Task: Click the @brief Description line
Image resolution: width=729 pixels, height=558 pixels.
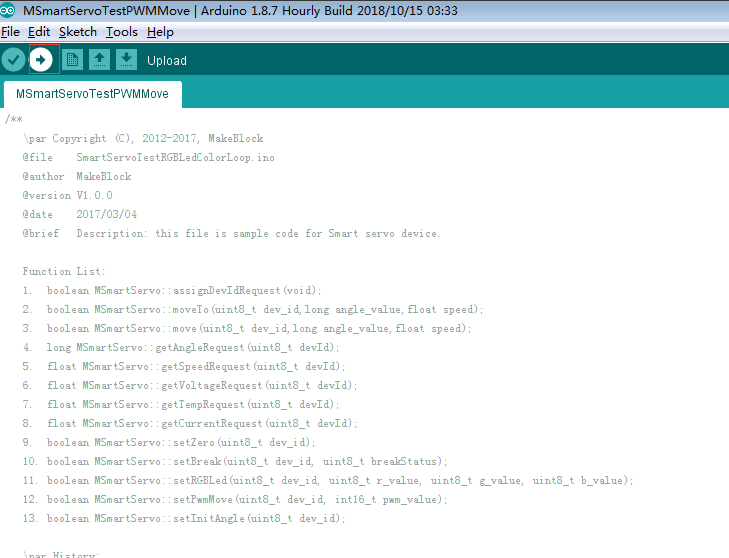Action: (231, 233)
